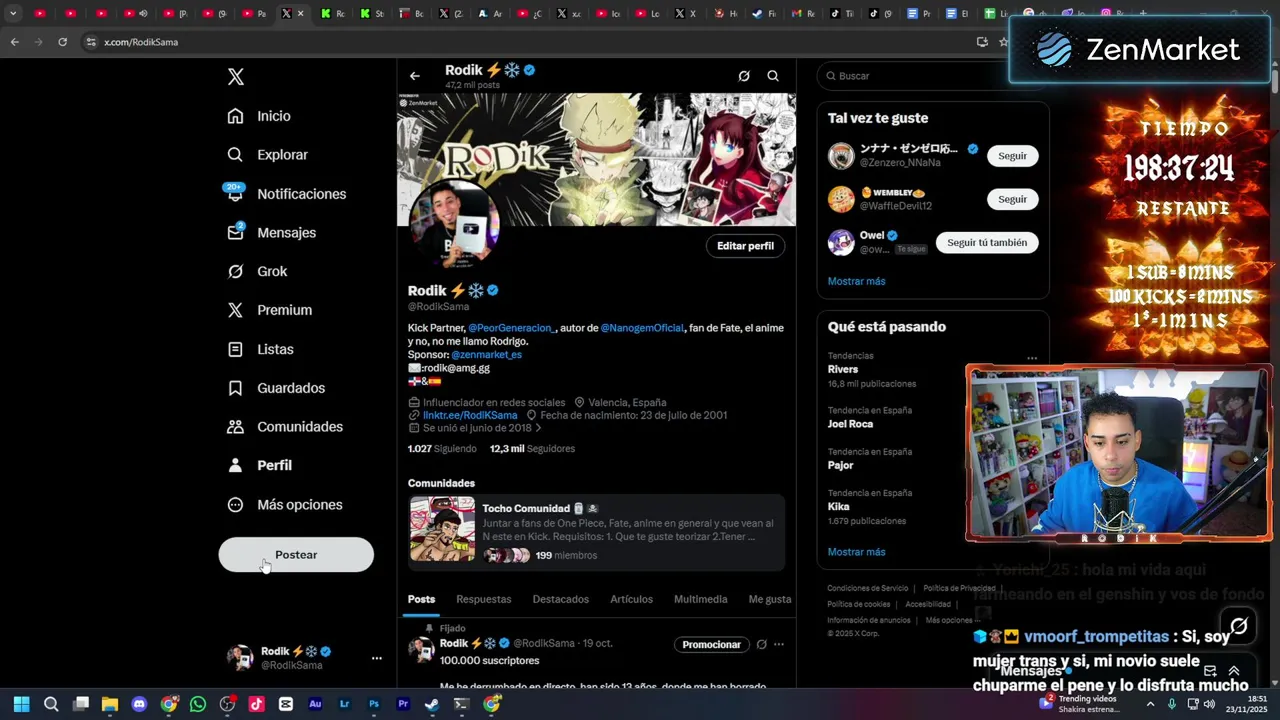This screenshot has width=1280, height=720.
Task: Follow WaffleDevil12 with Seguir button
Action: pyautogui.click(x=1012, y=199)
